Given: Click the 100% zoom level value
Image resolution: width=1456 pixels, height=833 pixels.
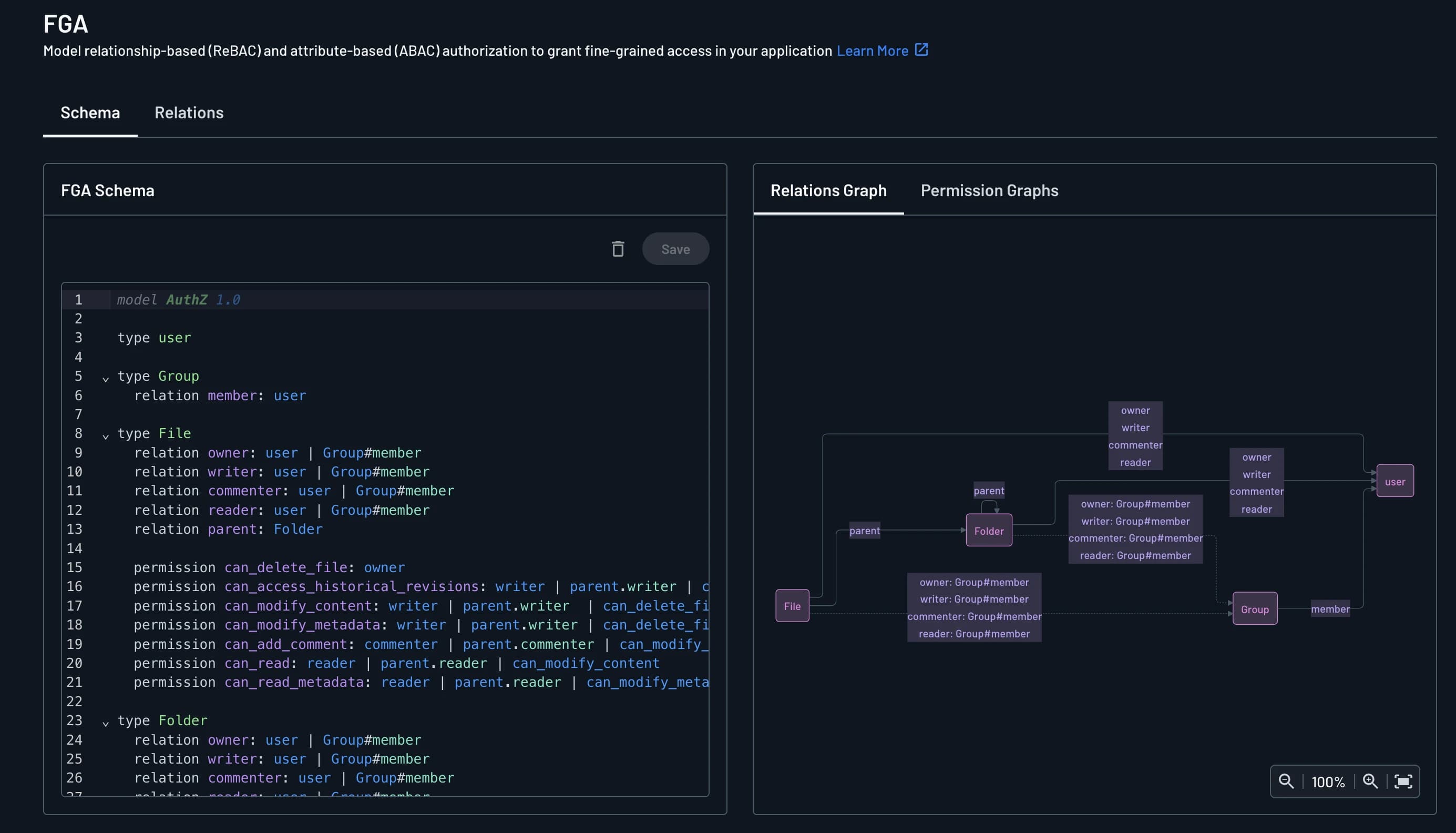Looking at the screenshot, I should coord(1327,782).
